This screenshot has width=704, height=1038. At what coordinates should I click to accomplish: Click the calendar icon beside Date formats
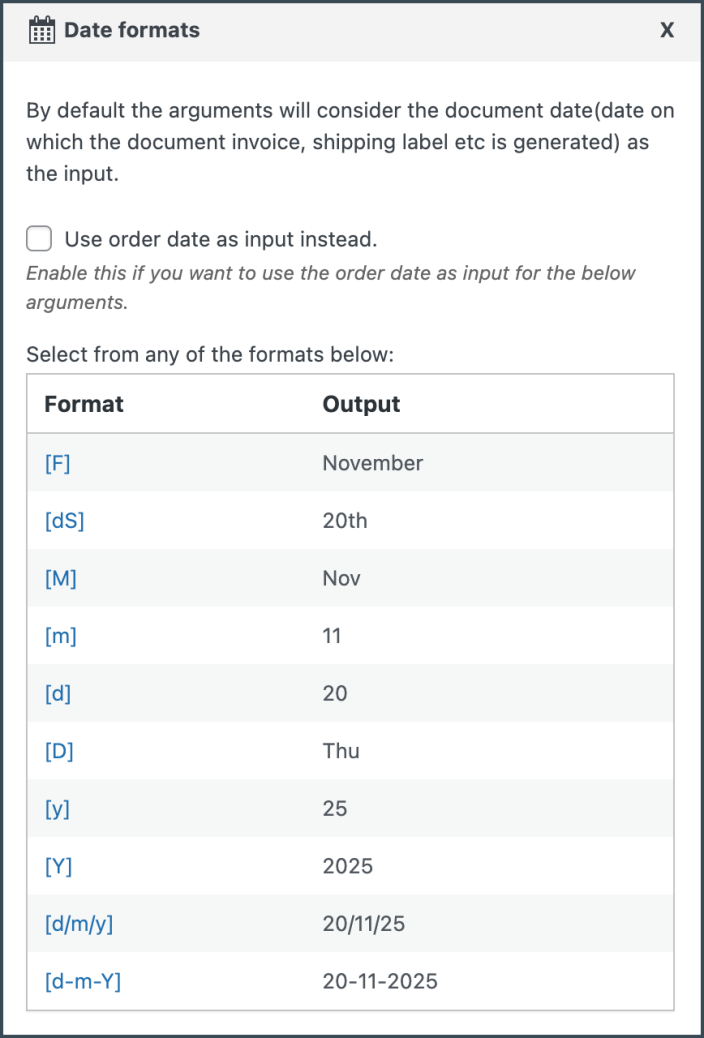point(41,31)
